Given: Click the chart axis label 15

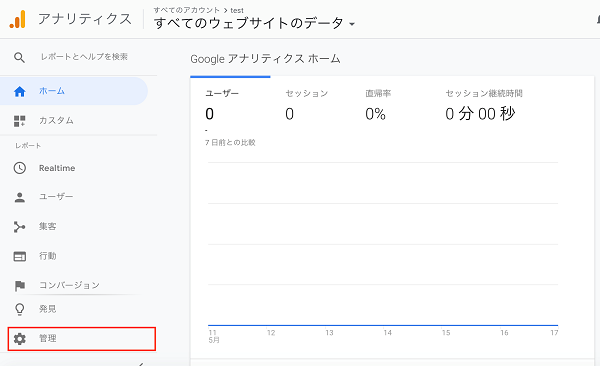Looking at the screenshot, I should 446,333.
